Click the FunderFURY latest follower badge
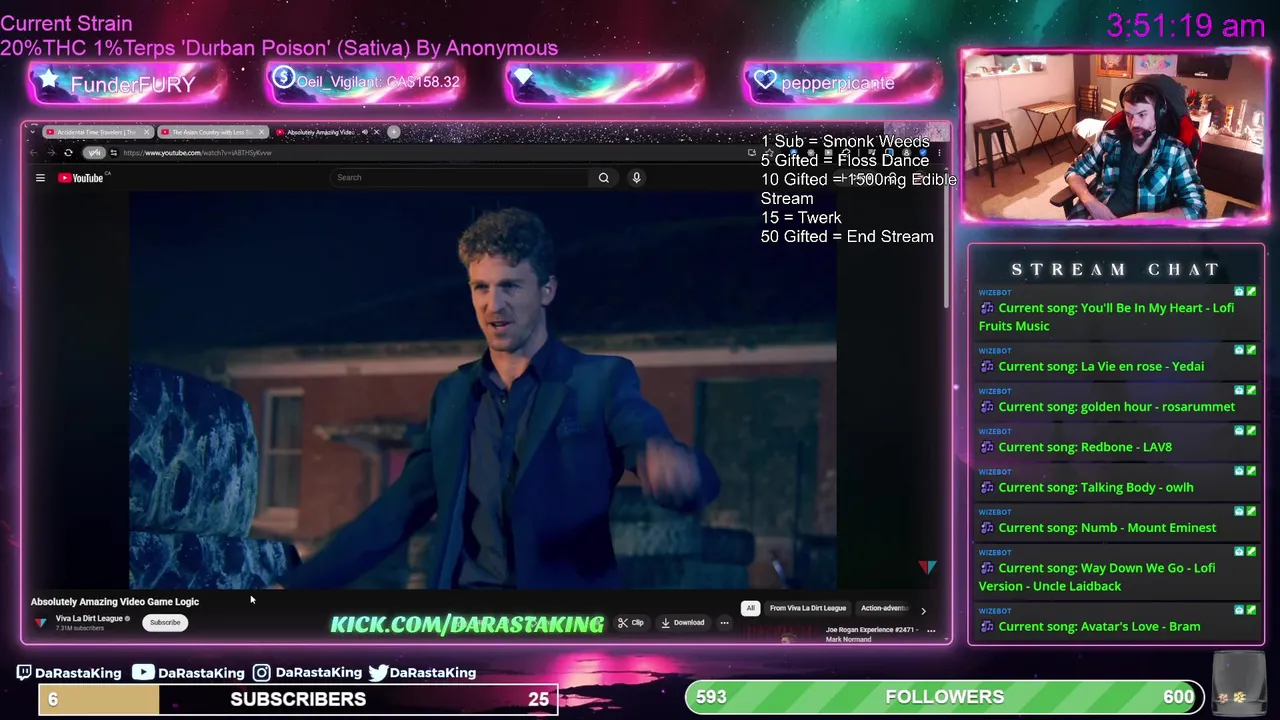The height and width of the screenshot is (720, 1280). [126, 84]
